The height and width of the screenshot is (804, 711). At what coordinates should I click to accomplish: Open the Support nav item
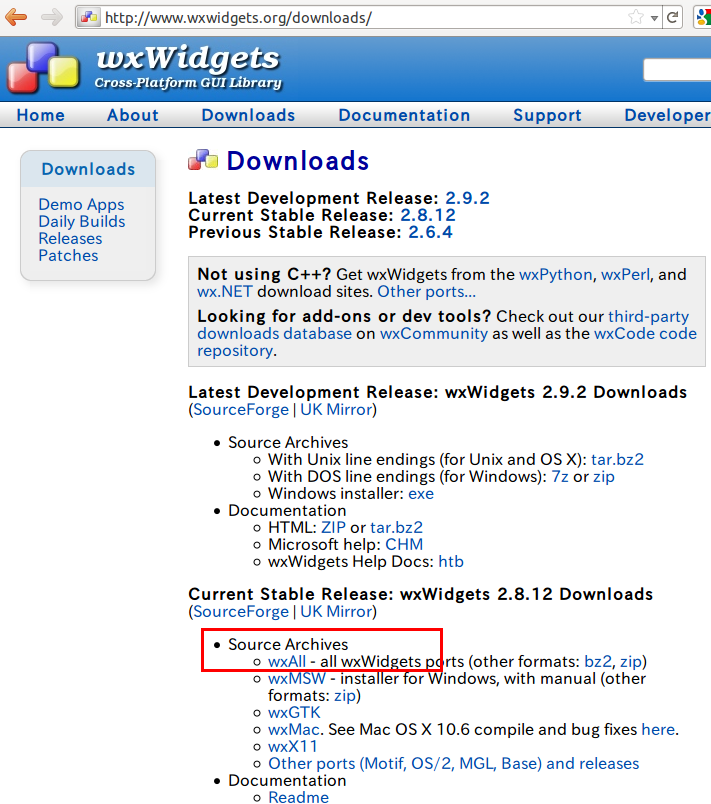coord(547,115)
